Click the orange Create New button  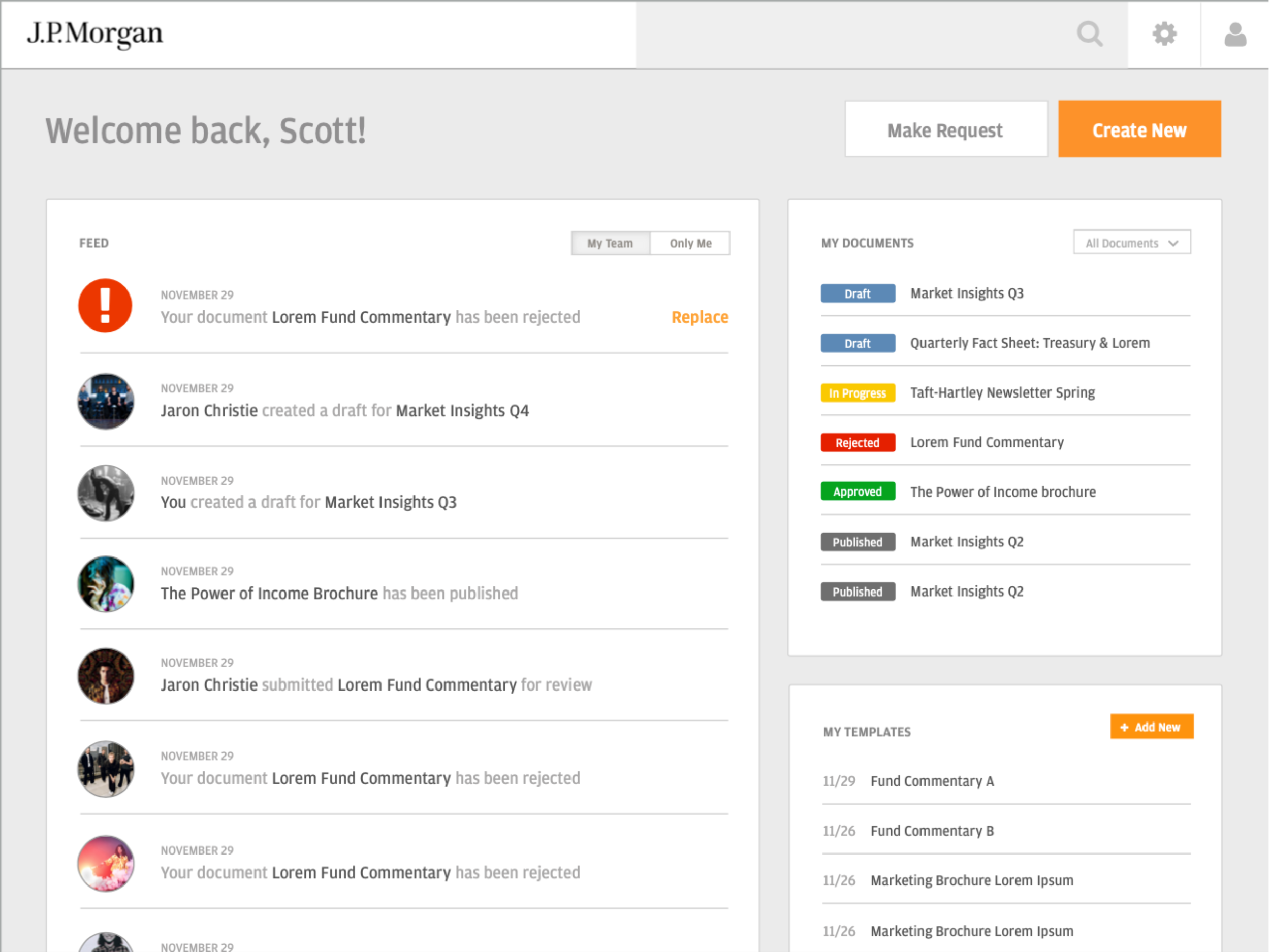click(x=1139, y=129)
